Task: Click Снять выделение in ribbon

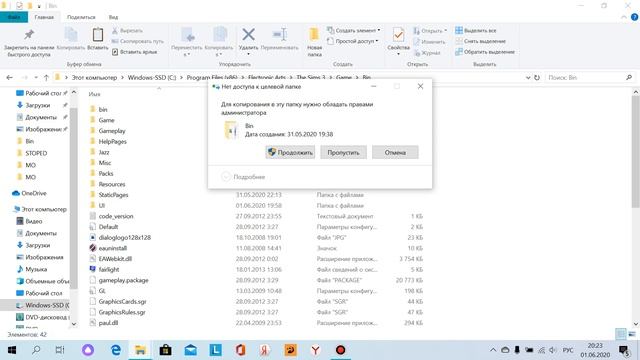Action: point(480,41)
